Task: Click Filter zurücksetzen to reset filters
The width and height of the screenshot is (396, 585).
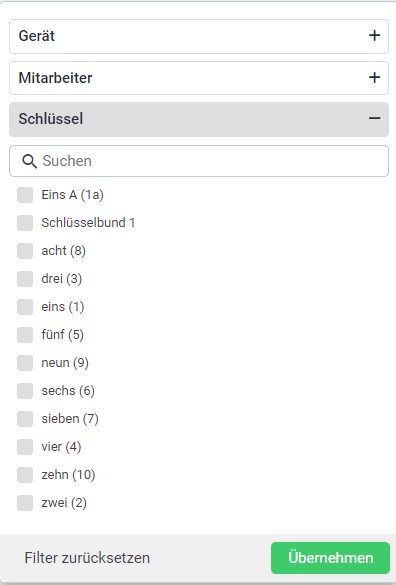Action: [87, 558]
